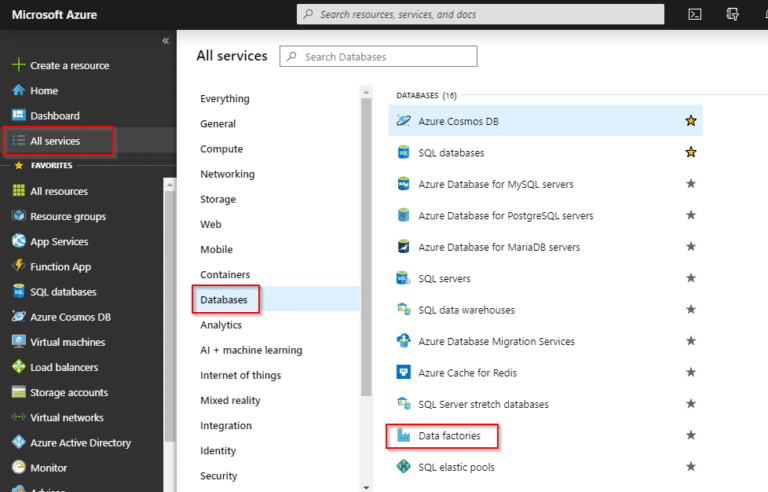Click the Virtual machines sidebar icon
The height and width of the screenshot is (492, 768).
click(18, 342)
